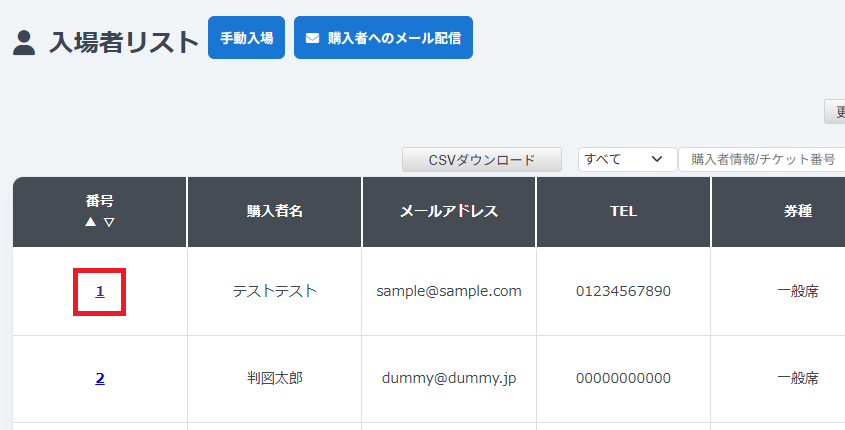Click the partially visible 更 button at right edge

[835, 112]
